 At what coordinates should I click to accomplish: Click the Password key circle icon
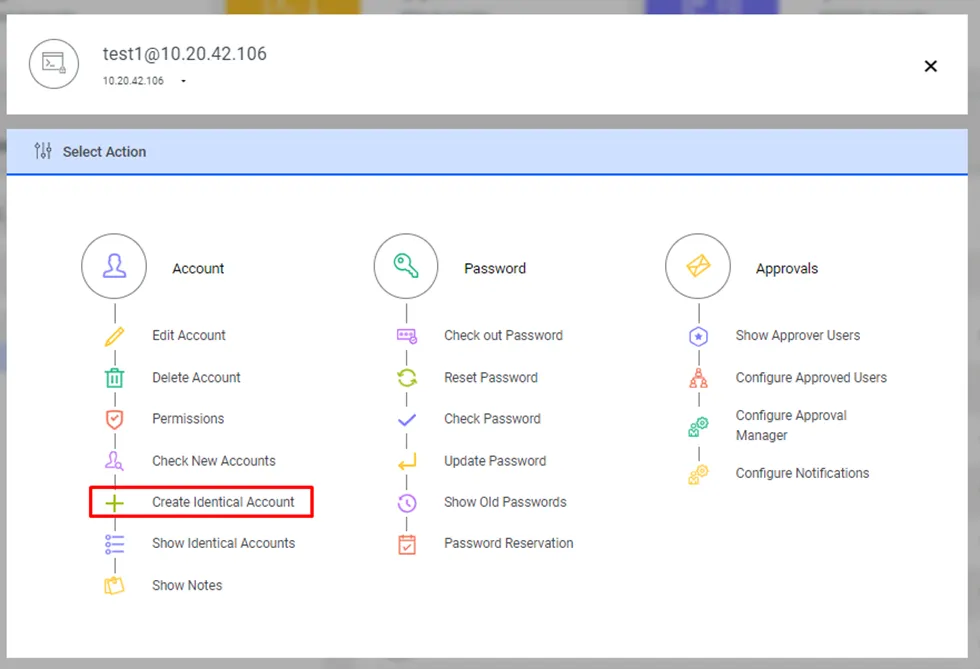406,266
